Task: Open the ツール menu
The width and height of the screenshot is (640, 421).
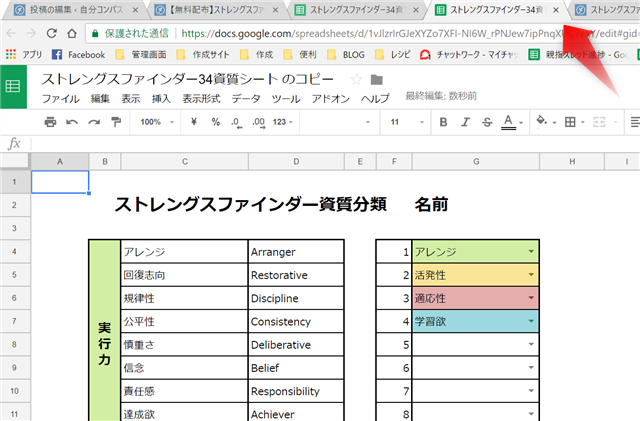Action: 286,99
